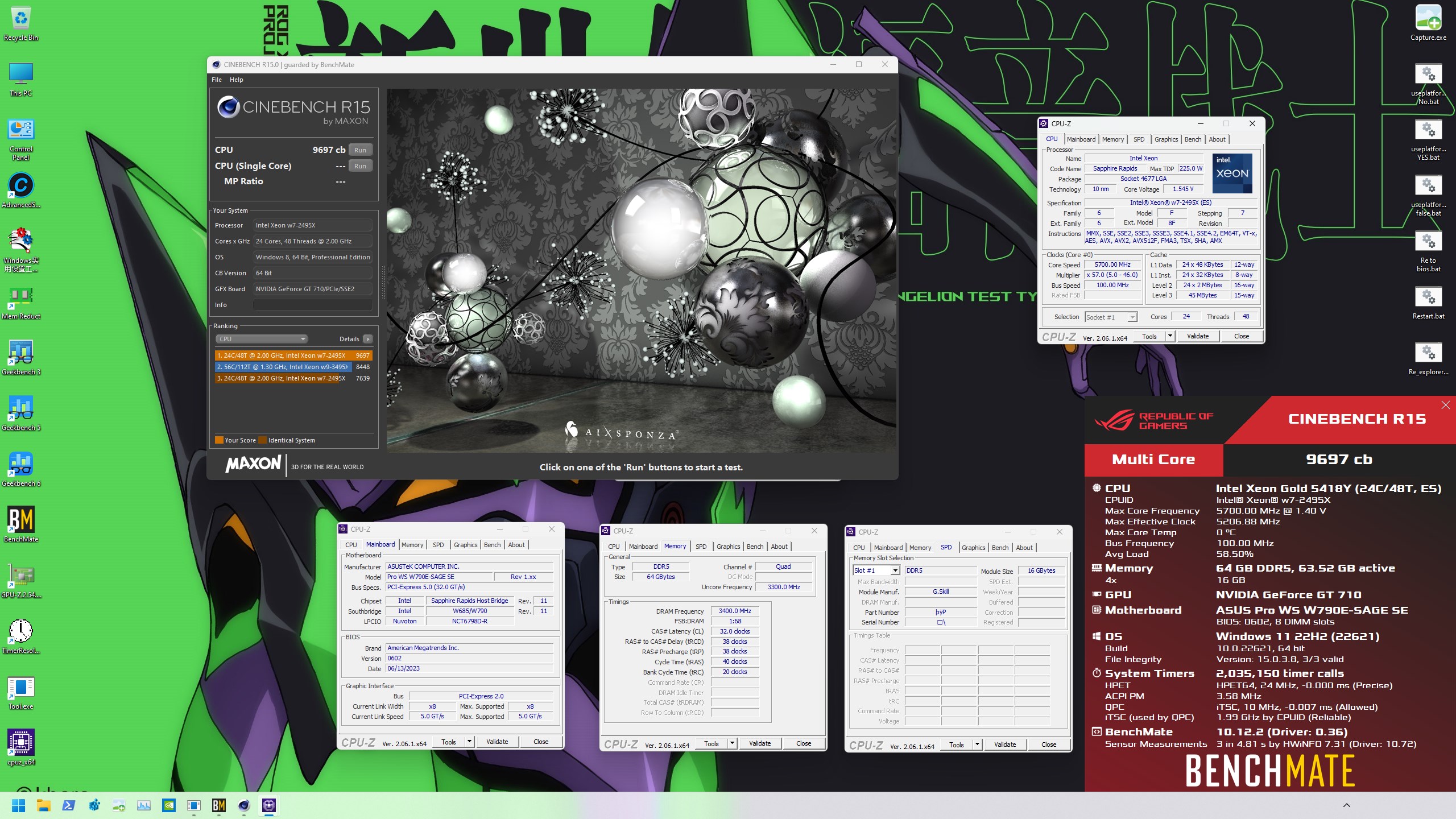Select ranking row 56C/112T Xeon w9-3495X

tap(293, 367)
